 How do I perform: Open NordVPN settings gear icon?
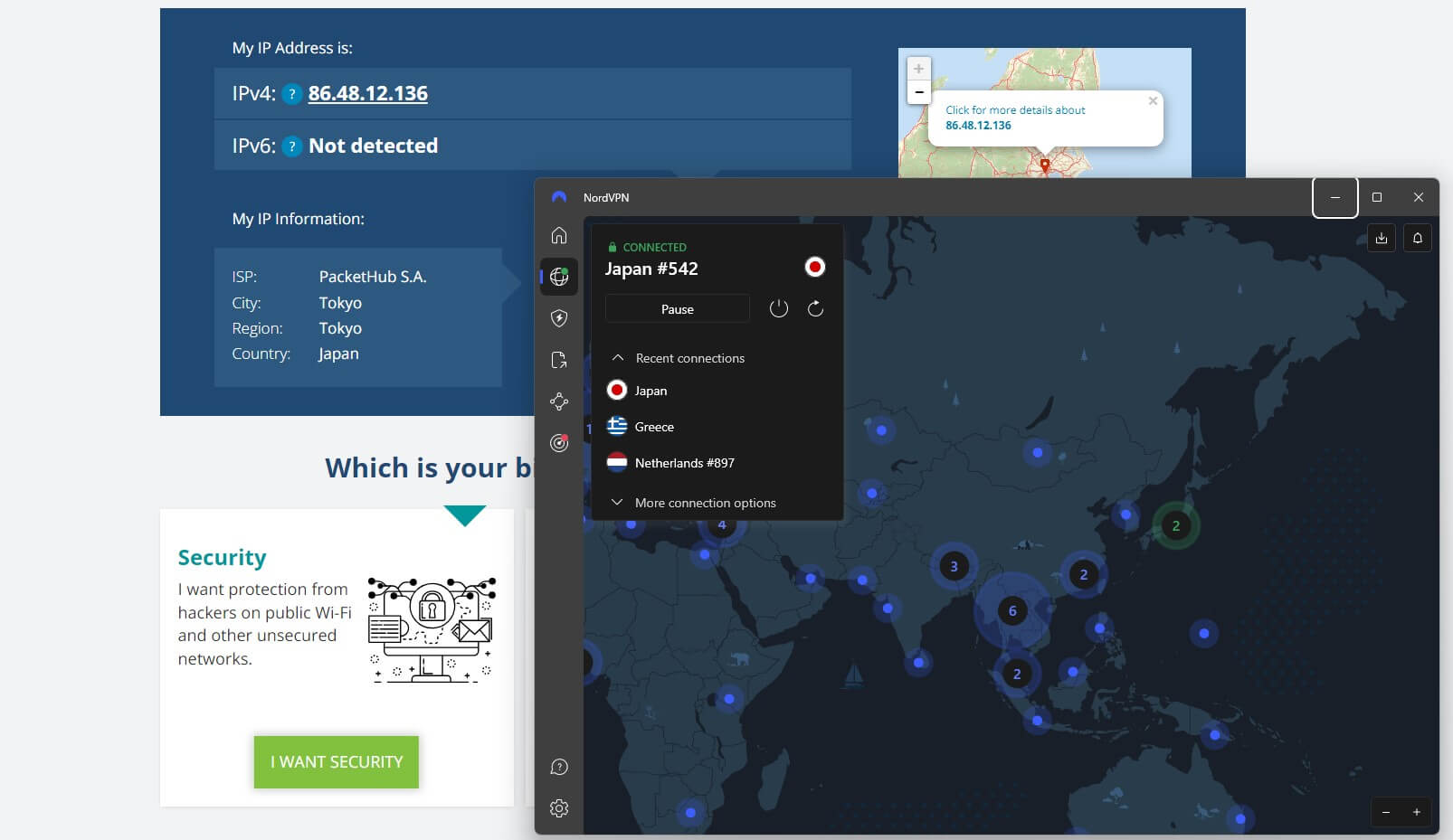coord(559,808)
